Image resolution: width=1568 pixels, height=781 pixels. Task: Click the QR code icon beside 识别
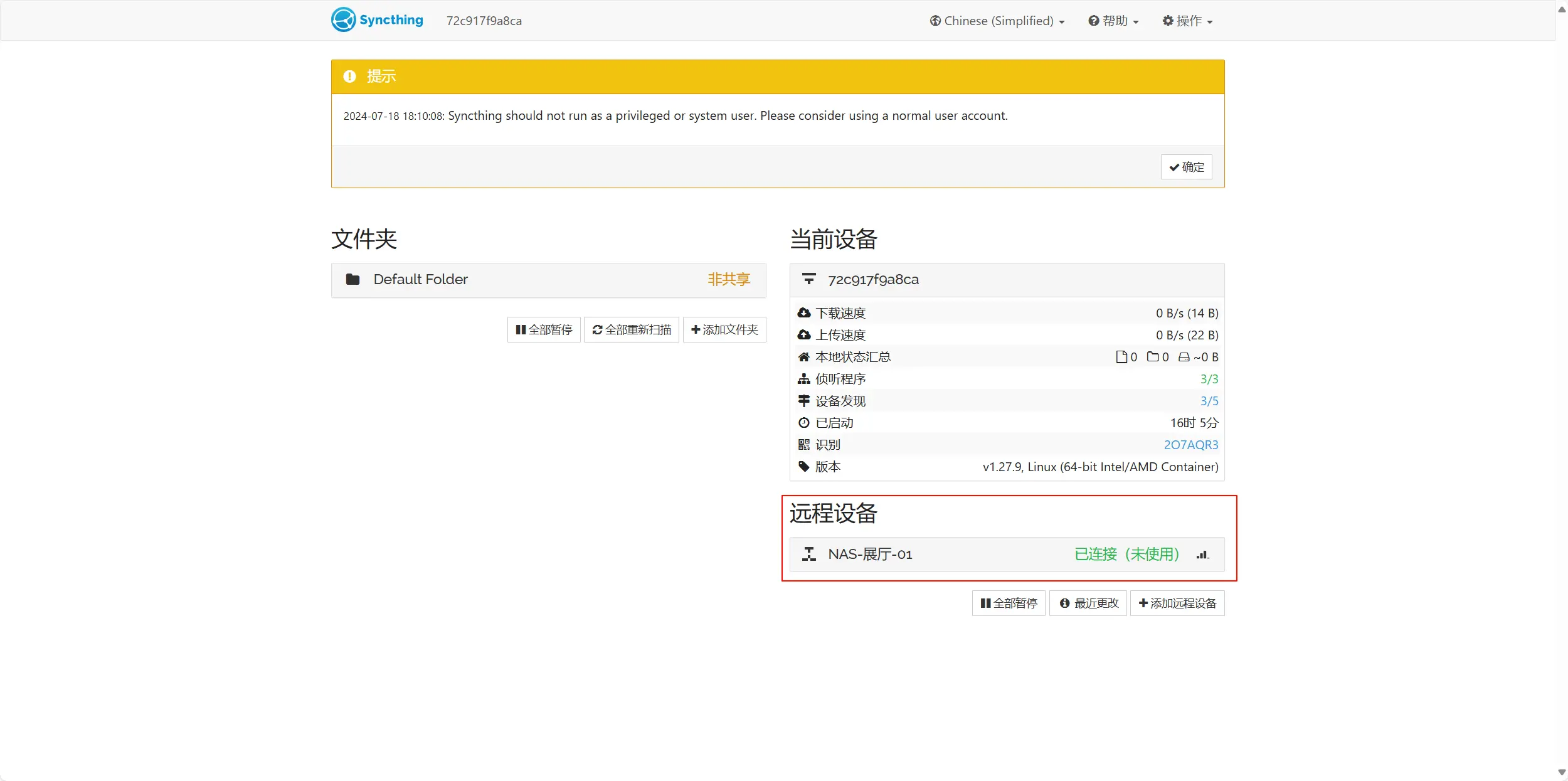point(804,445)
